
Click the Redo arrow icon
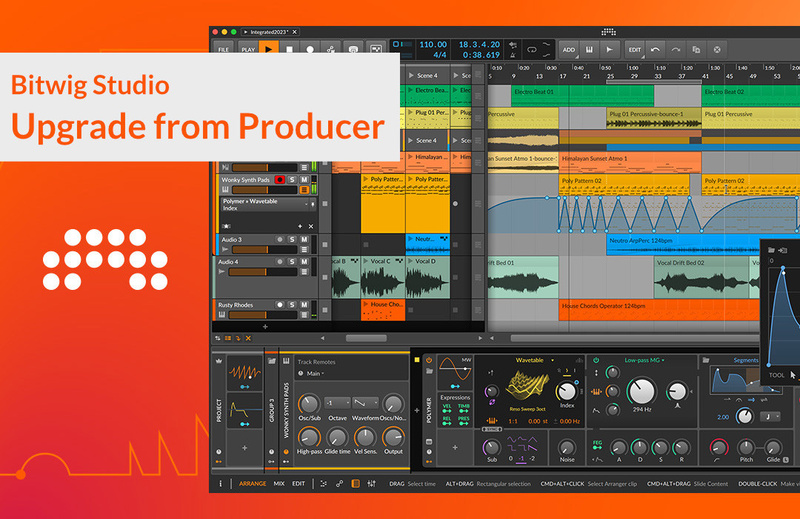click(676, 50)
